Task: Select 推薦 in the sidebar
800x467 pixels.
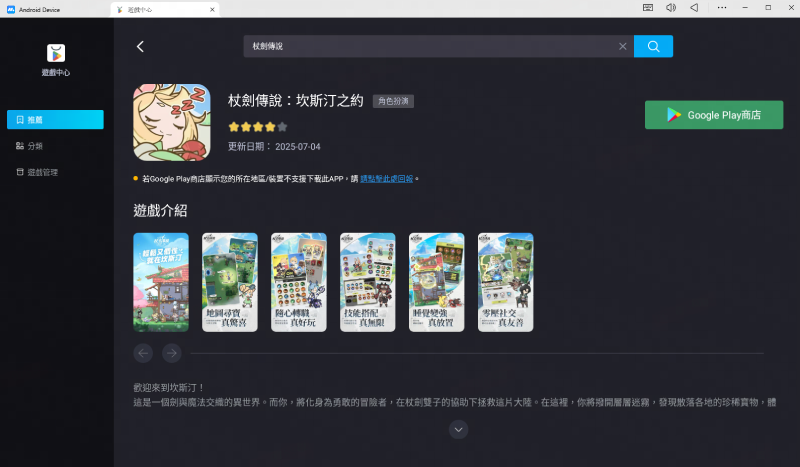Action: [x=55, y=119]
